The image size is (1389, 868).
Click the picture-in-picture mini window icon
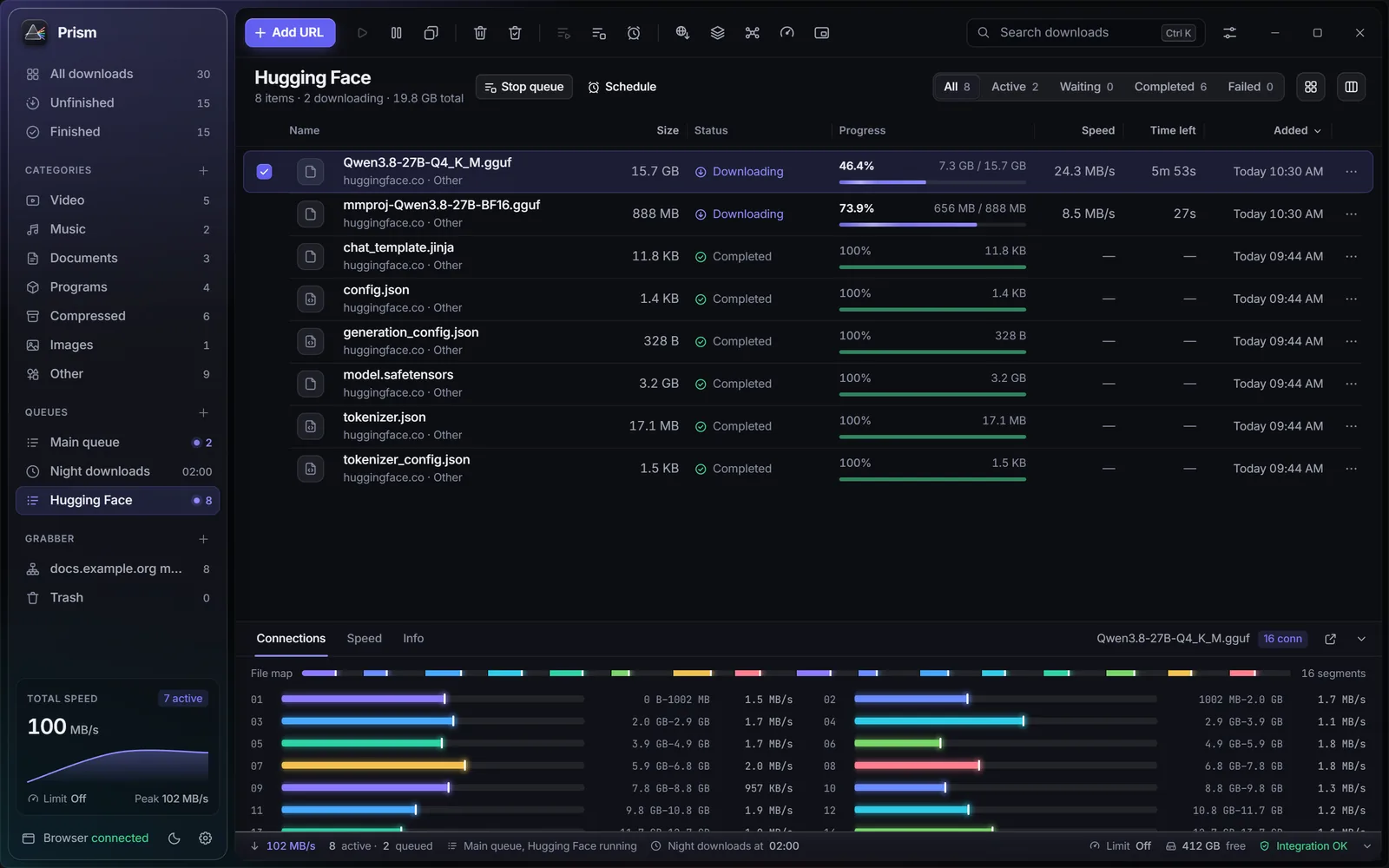pos(821,33)
